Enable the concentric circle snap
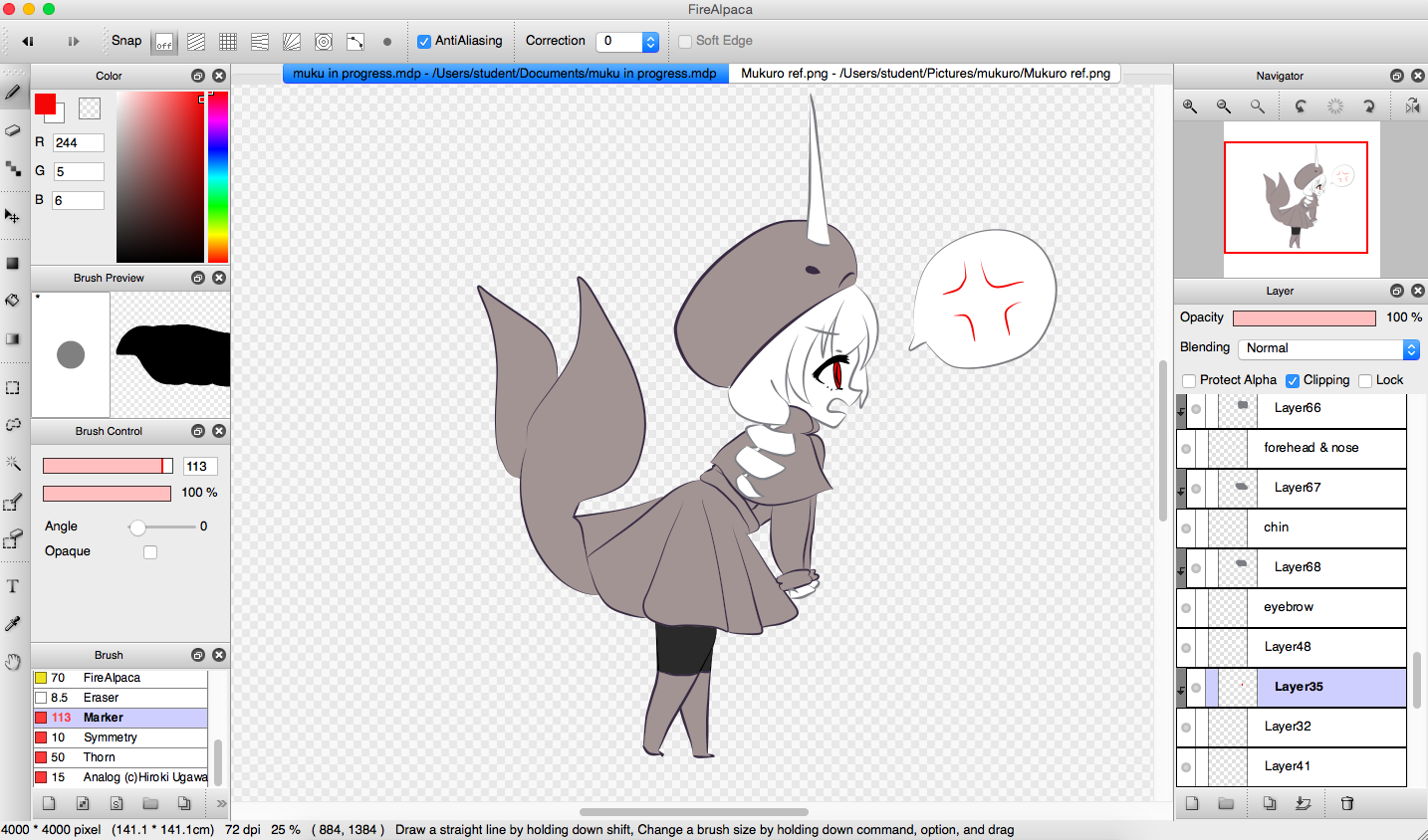This screenshot has width=1428, height=840. pos(324,42)
